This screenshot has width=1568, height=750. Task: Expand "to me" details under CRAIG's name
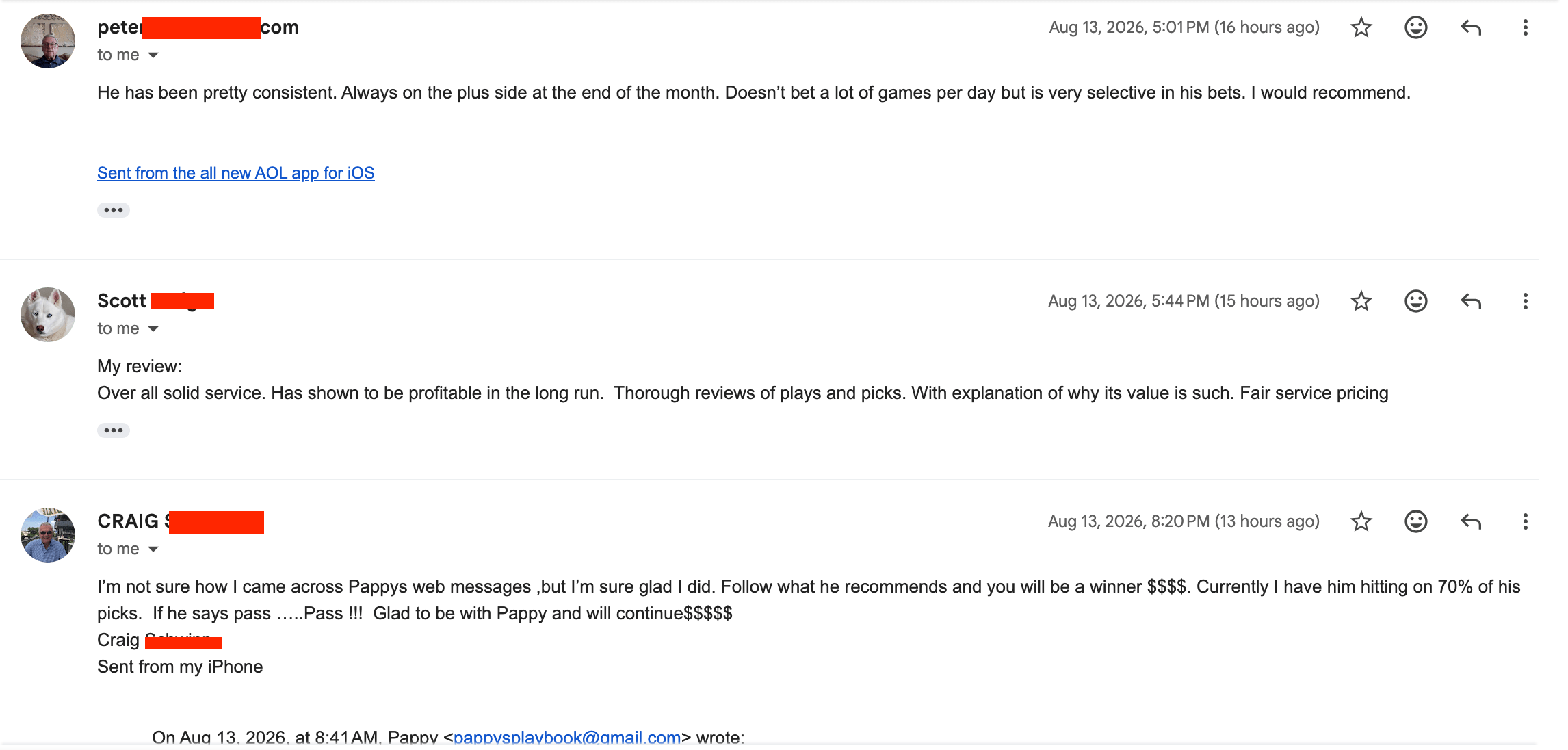pos(153,549)
